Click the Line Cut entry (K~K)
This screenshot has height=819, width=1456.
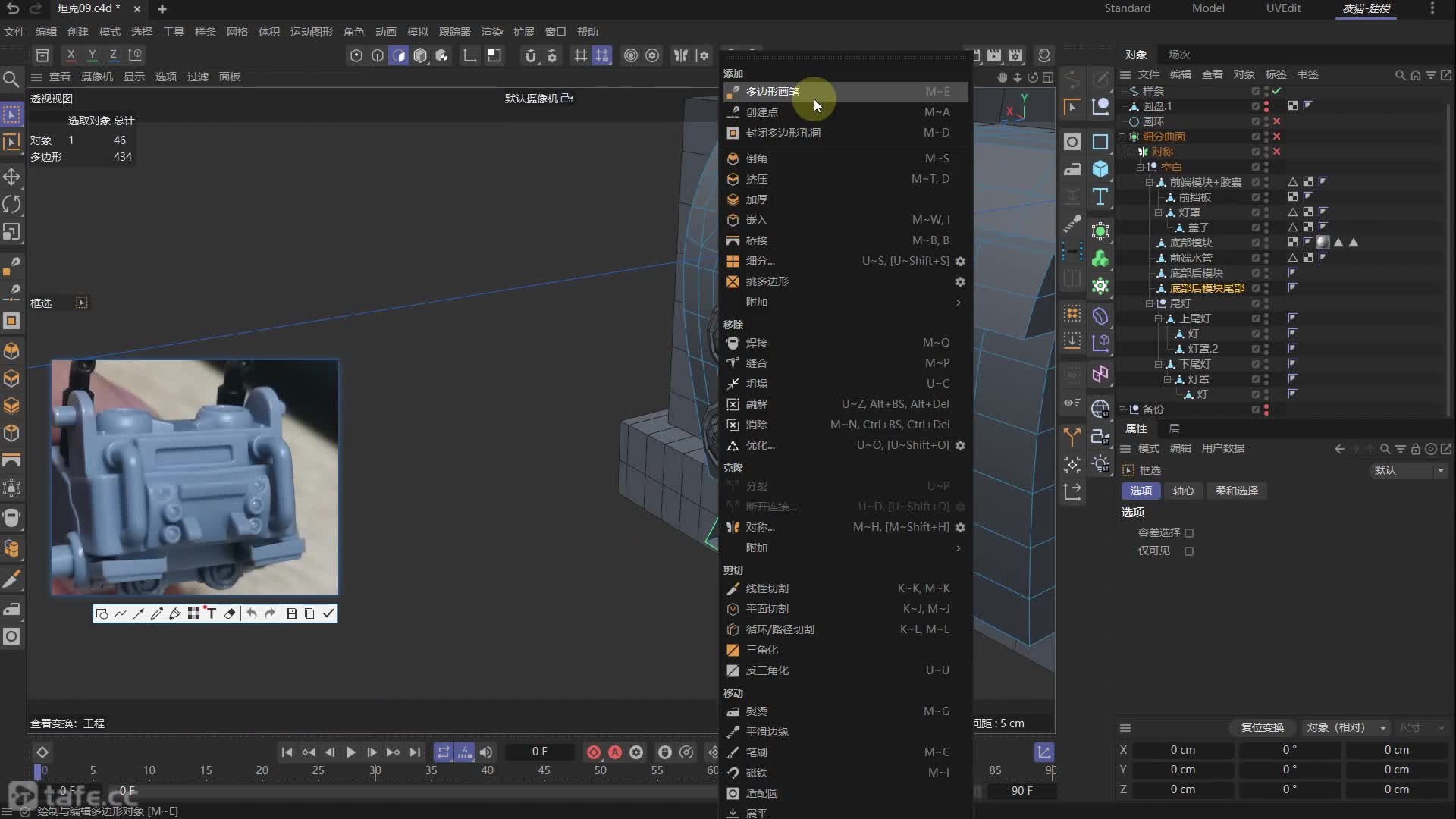(845, 588)
